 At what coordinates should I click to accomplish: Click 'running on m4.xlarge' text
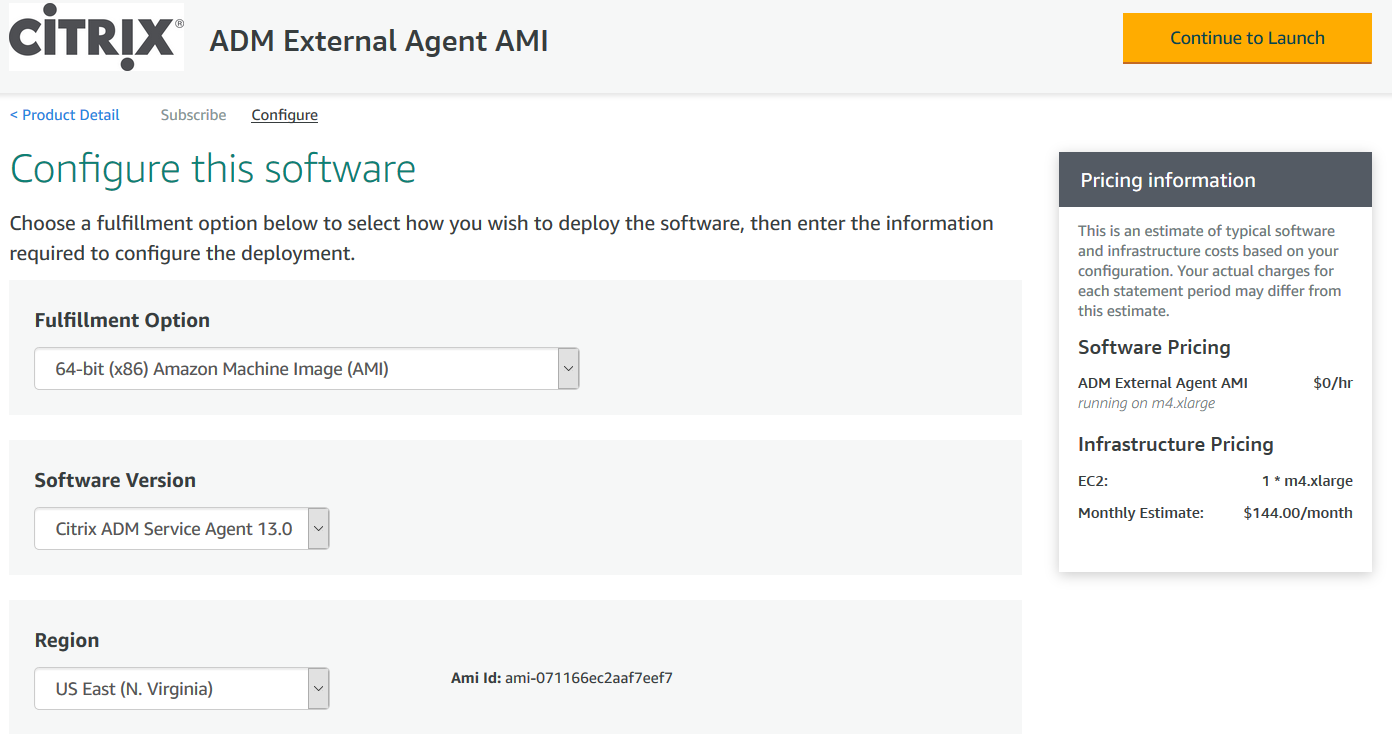[x=1146, y=403]
